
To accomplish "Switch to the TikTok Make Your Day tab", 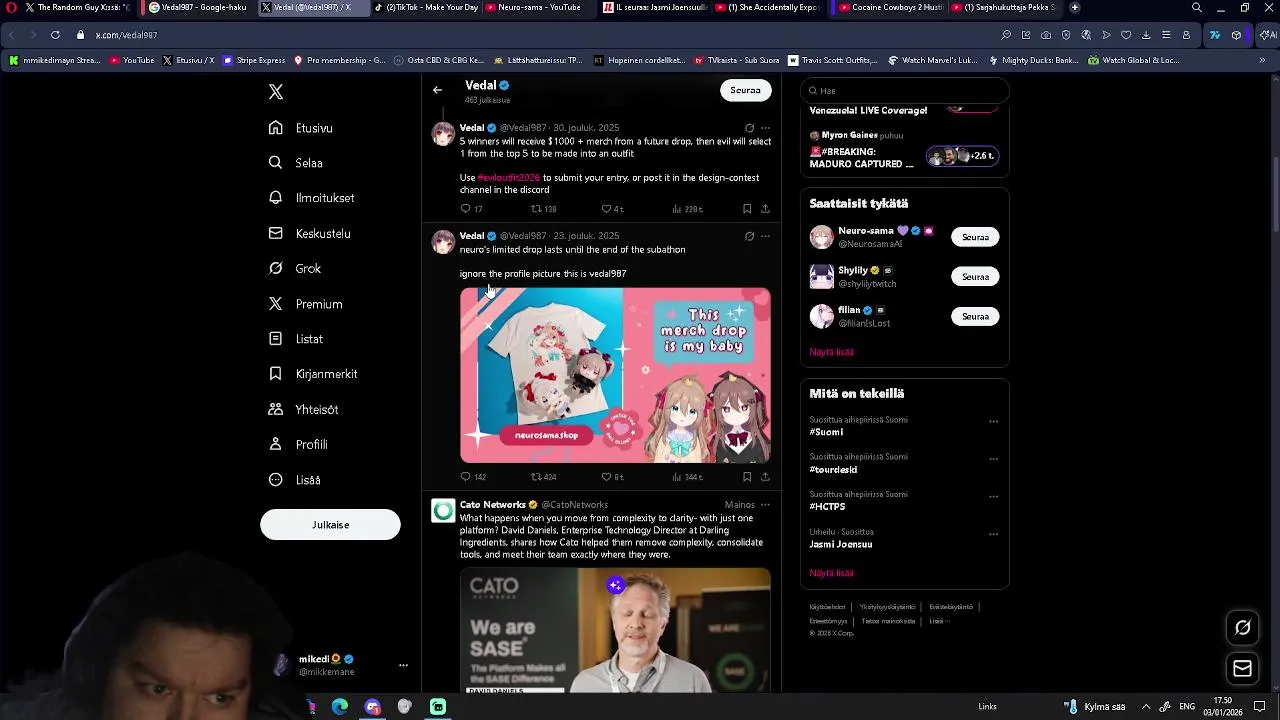I will (426, 7).
